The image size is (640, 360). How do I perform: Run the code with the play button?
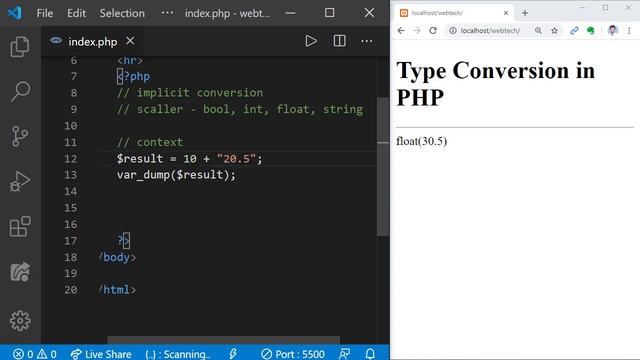(x=311, y=41)
